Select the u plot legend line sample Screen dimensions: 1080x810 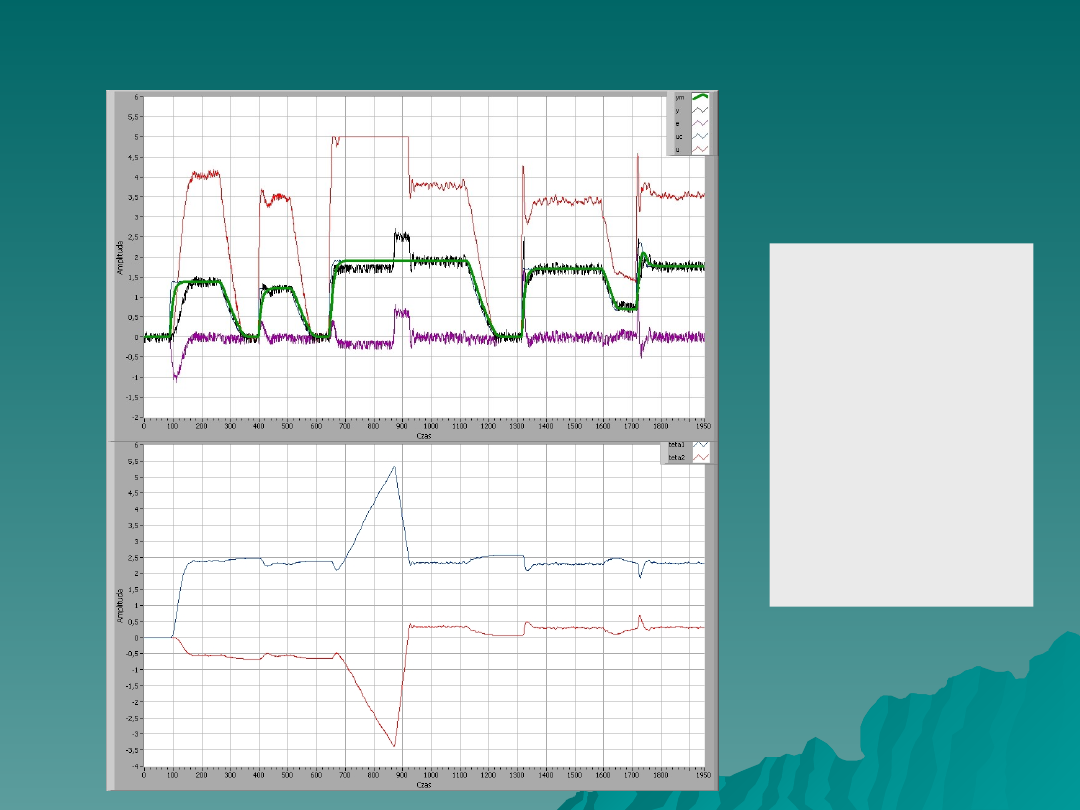tap(700, 149)
